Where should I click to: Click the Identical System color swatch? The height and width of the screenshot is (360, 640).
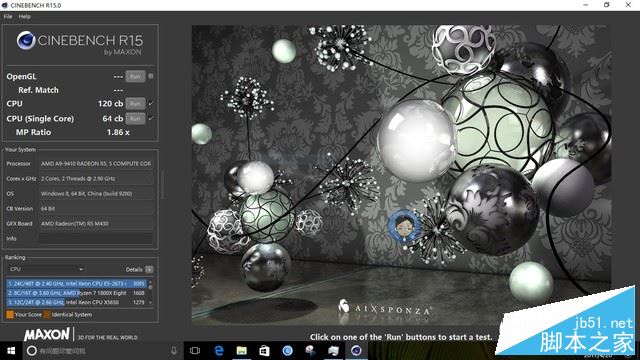pyautogui.click(x=47, y=315)
